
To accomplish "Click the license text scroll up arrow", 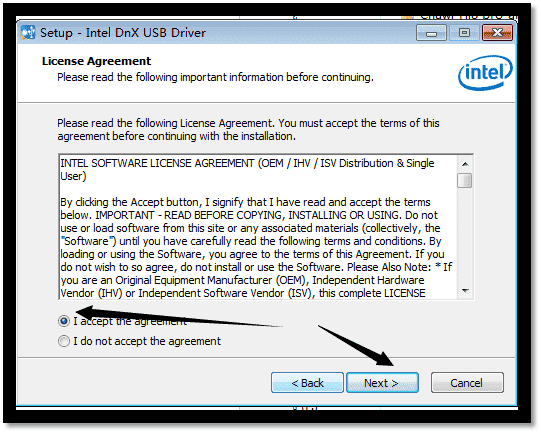I will pyautogui.click(x=465, y=164).
